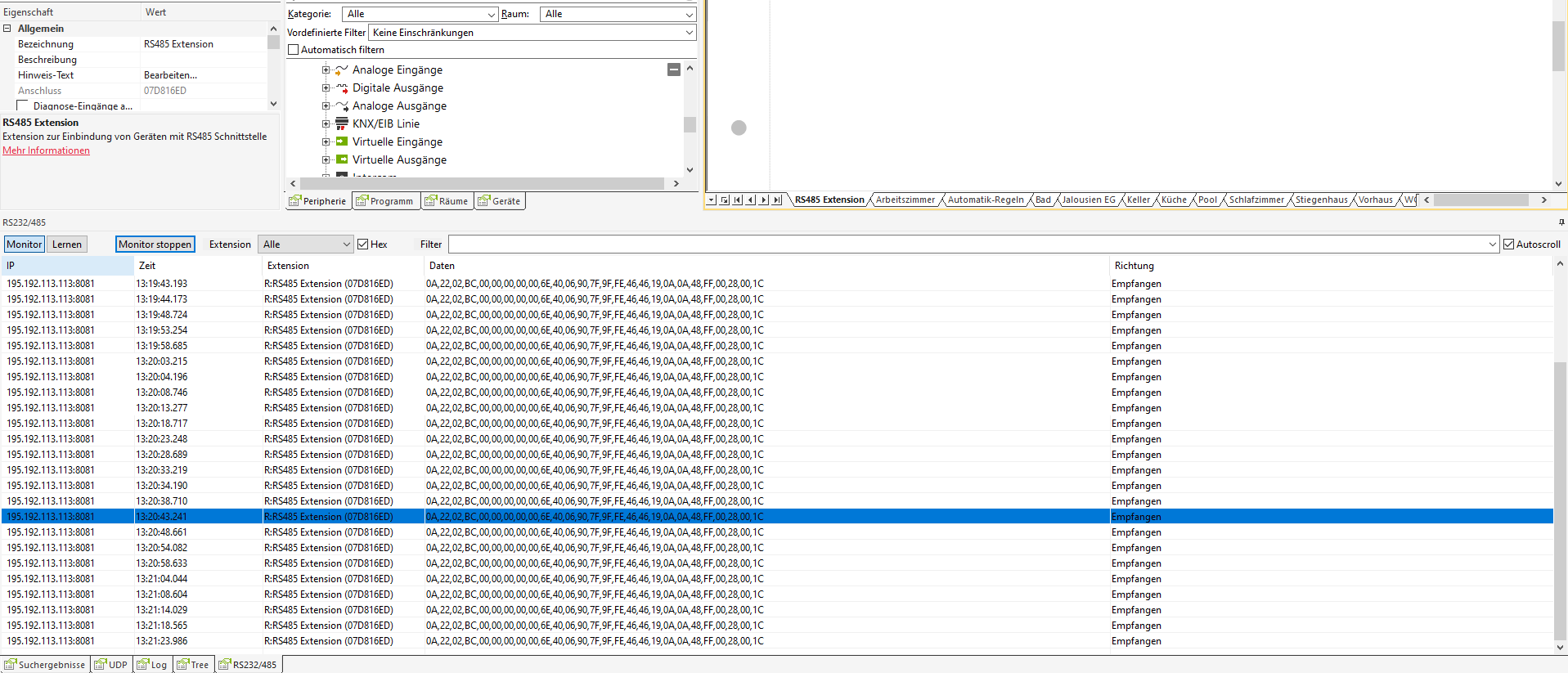Click the Bezeichnung value RS485 Extension
The image size is (1568, 673).
point(178,44)
